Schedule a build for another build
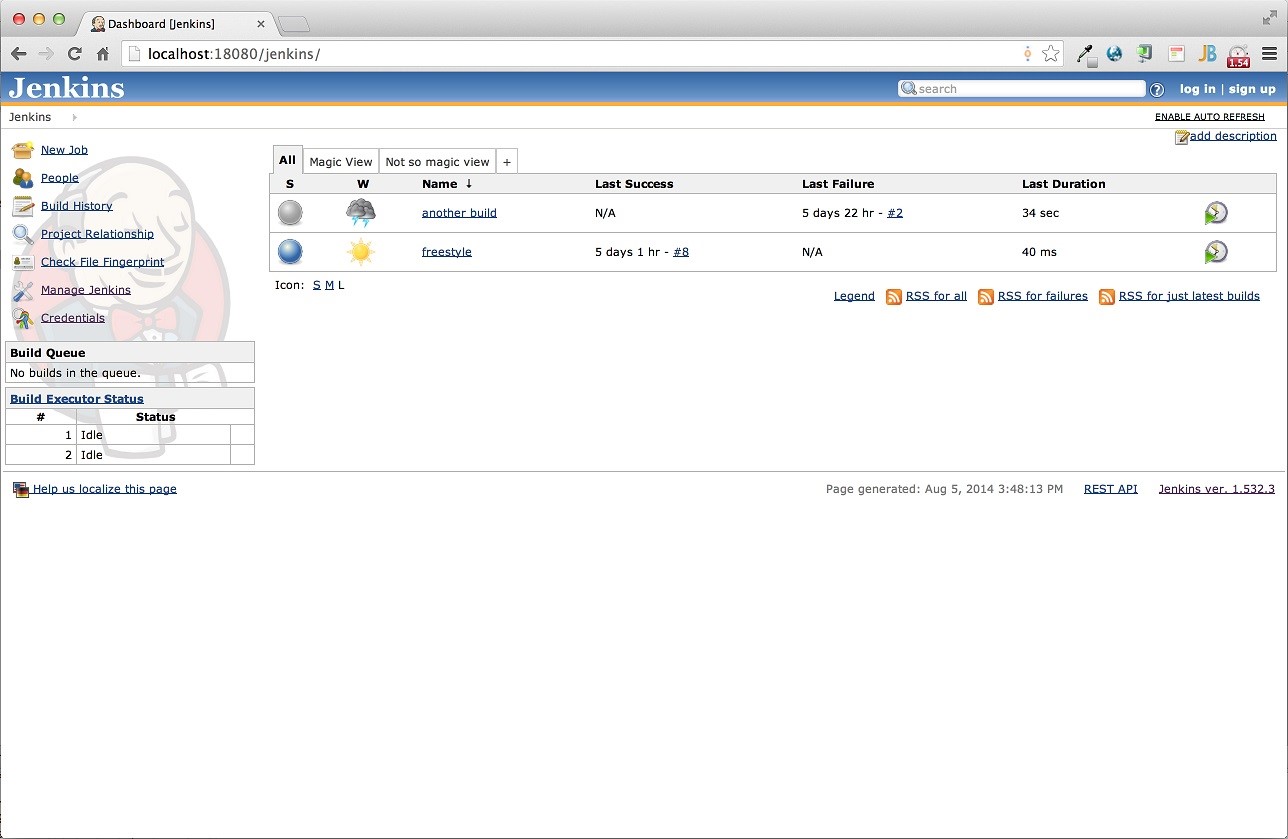 tap(1216, 213)
